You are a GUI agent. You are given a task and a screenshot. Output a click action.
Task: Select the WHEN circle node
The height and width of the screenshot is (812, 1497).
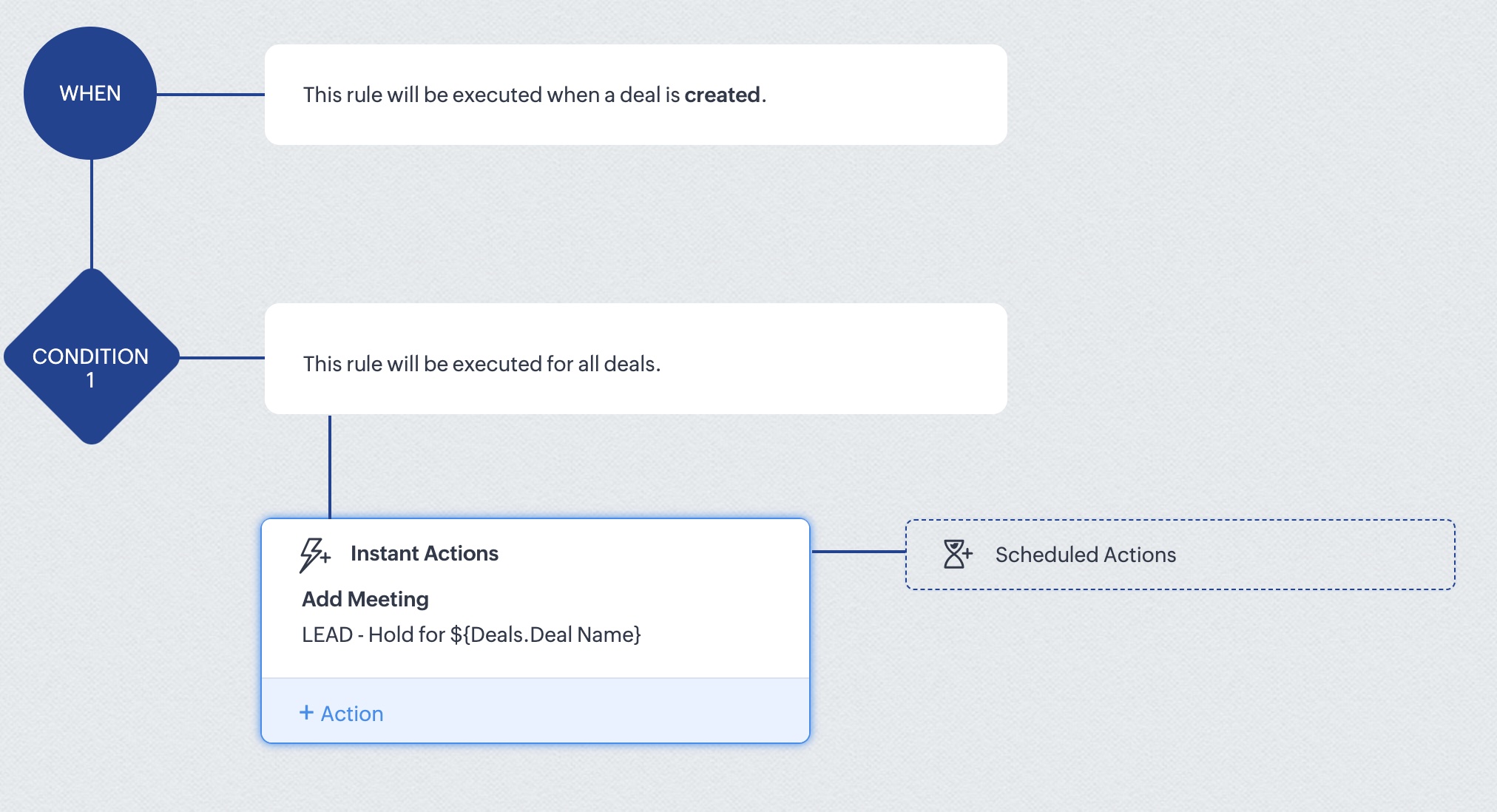pyautogui.click(x=90, y=93)
